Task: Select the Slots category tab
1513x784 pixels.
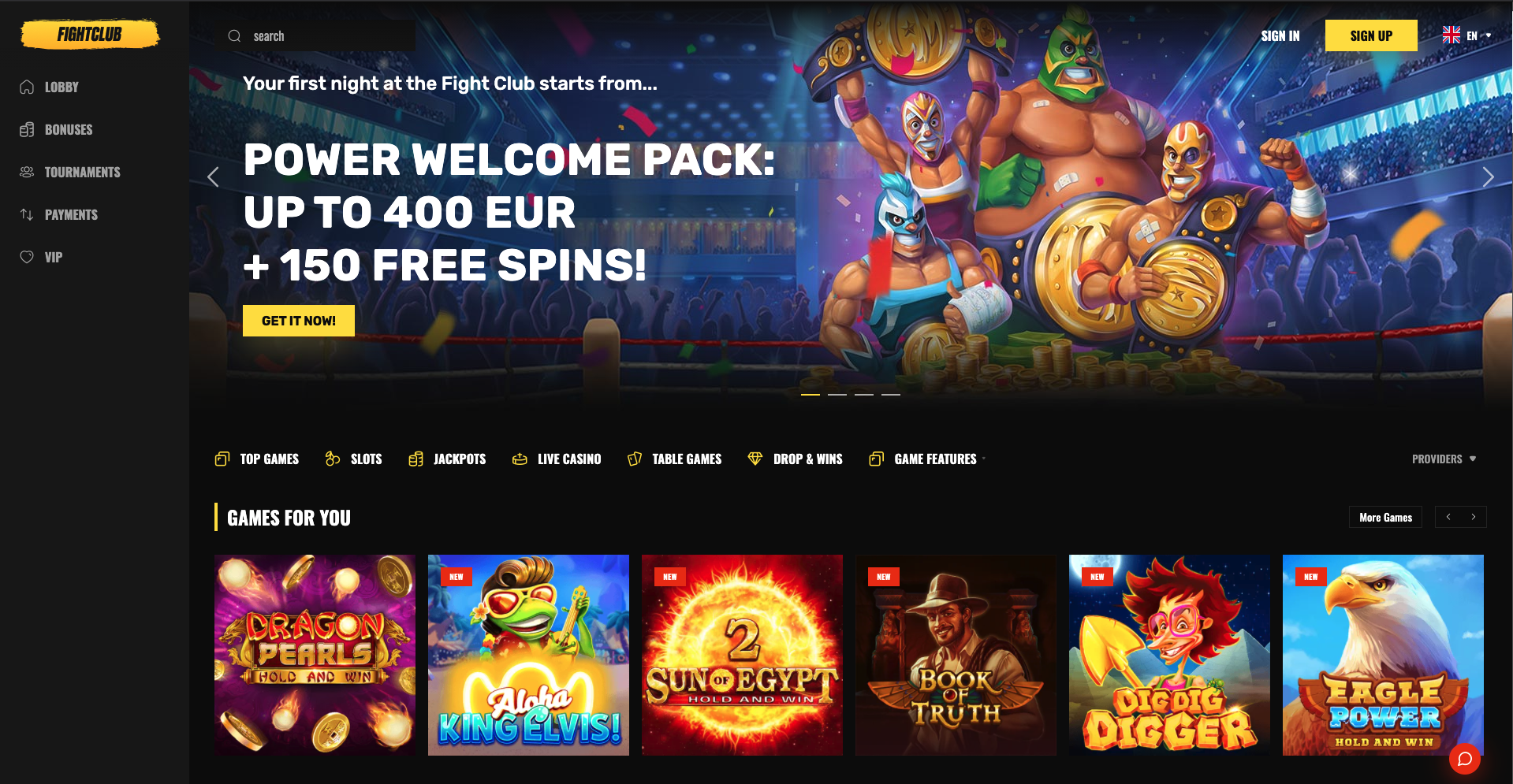Action: 353,459
